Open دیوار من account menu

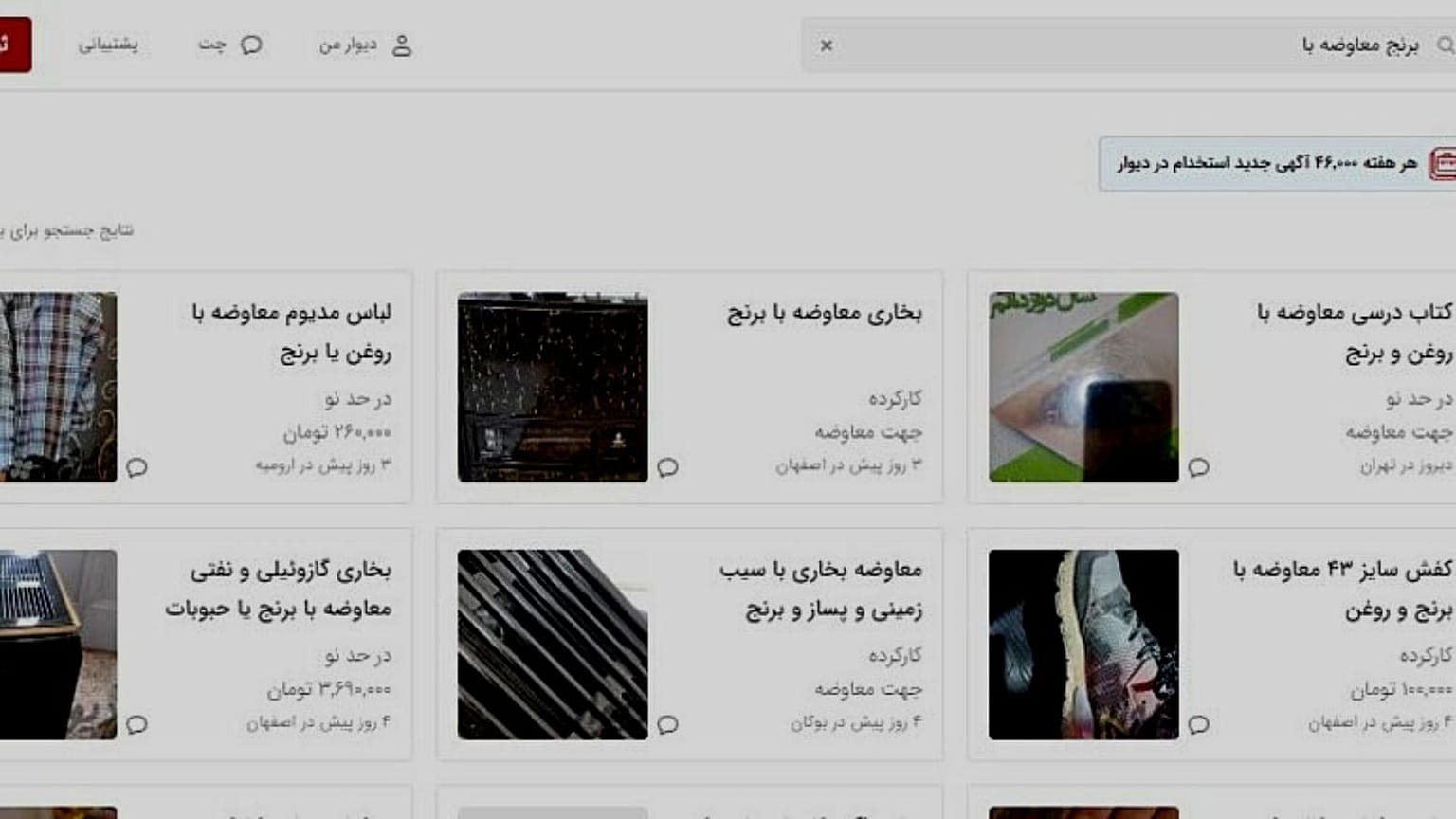coord(365,45)
